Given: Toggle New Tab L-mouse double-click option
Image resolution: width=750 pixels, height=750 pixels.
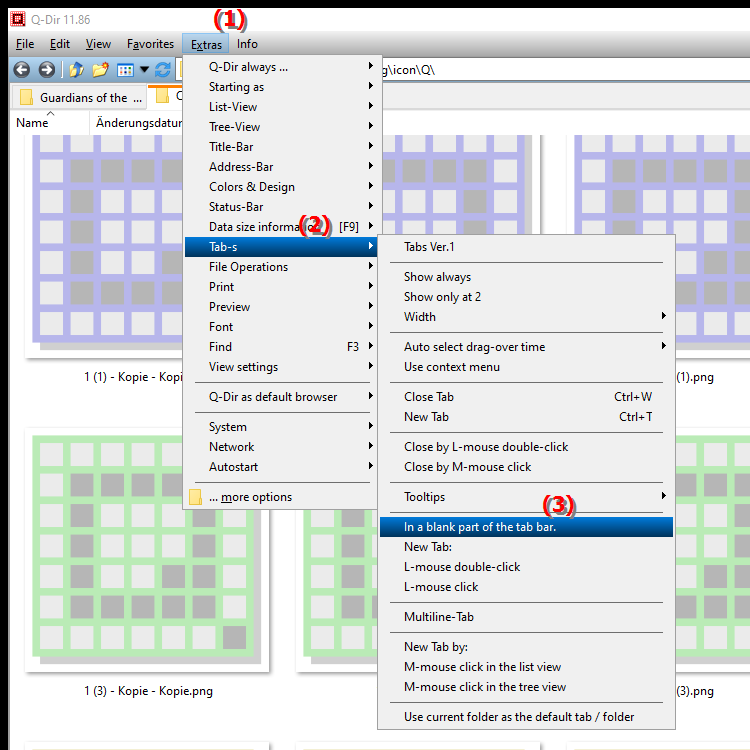Looking at the screenshot, I should click(526, 567).
